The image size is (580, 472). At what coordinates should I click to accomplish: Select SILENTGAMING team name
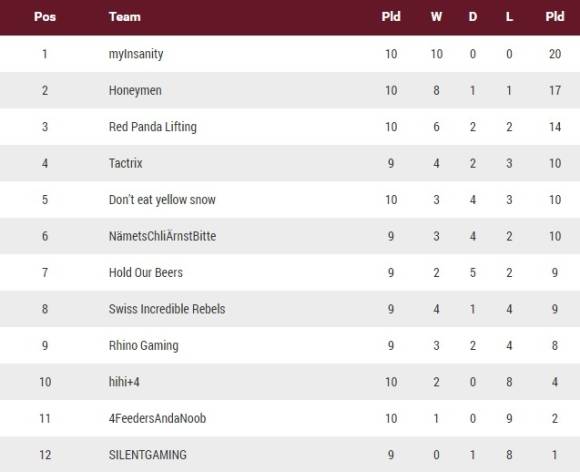148,455
